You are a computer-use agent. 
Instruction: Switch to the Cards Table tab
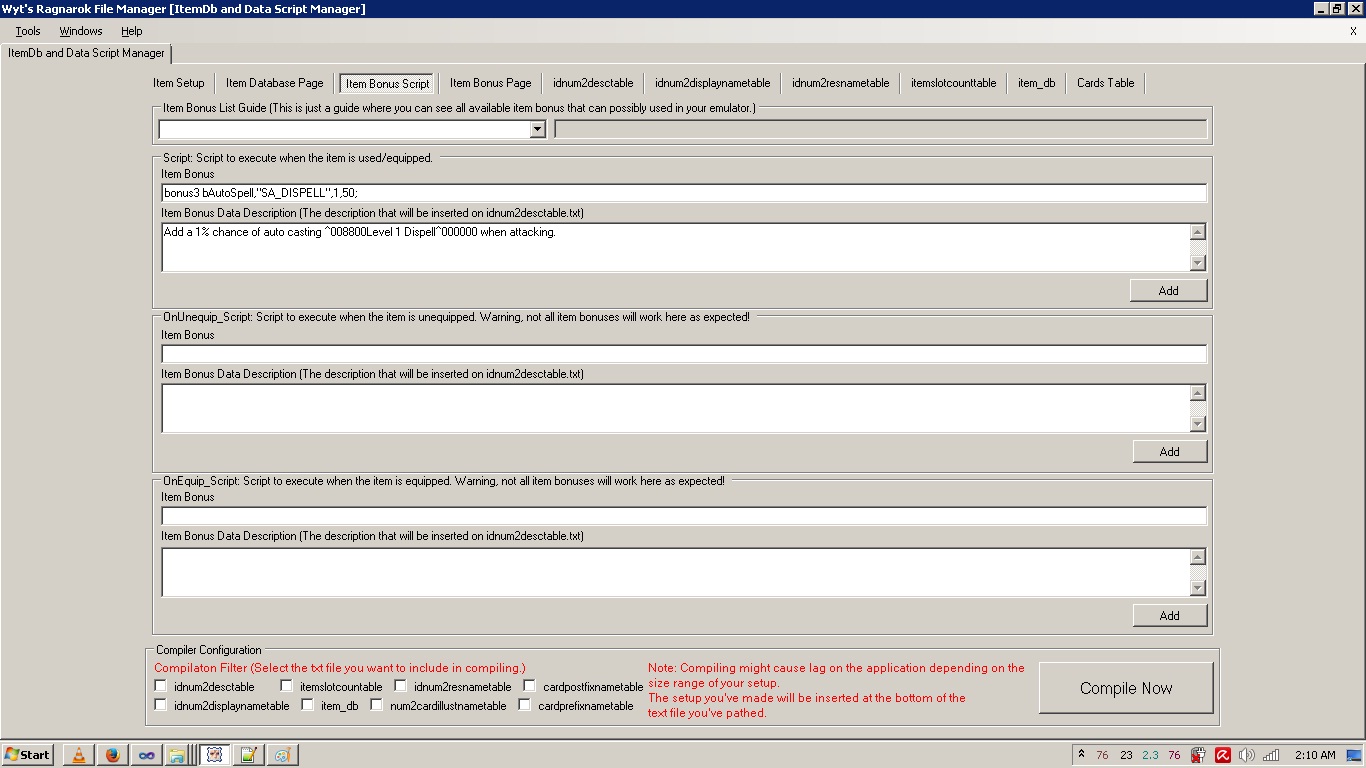[x=1105, y=83]
